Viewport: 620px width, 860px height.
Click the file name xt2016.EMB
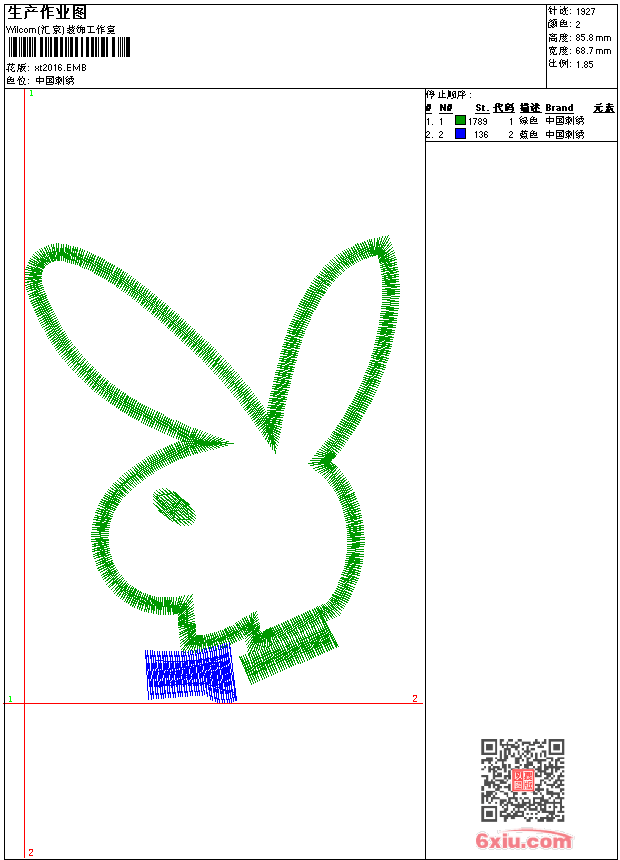(x=60, y=68)
